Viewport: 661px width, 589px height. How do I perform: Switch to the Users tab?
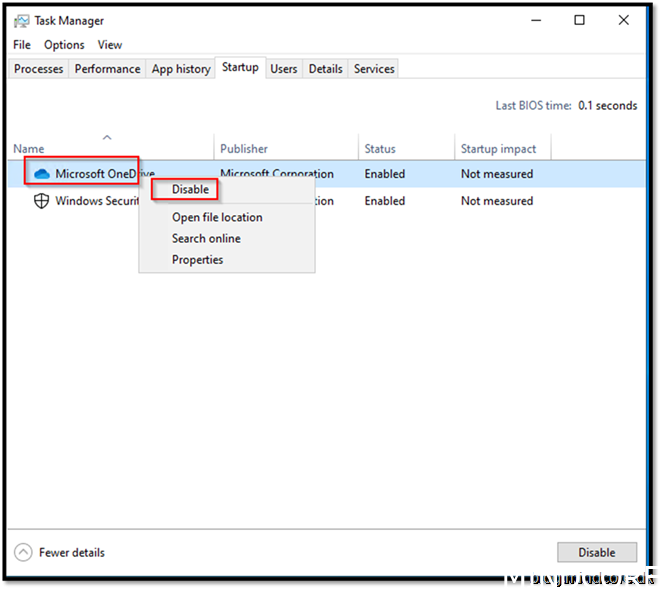click(284, 69)
